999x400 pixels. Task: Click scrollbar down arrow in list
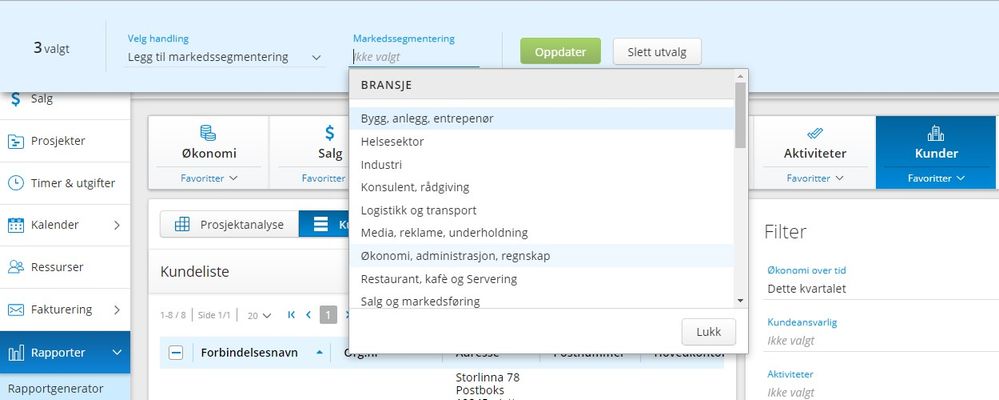(740, 301)
